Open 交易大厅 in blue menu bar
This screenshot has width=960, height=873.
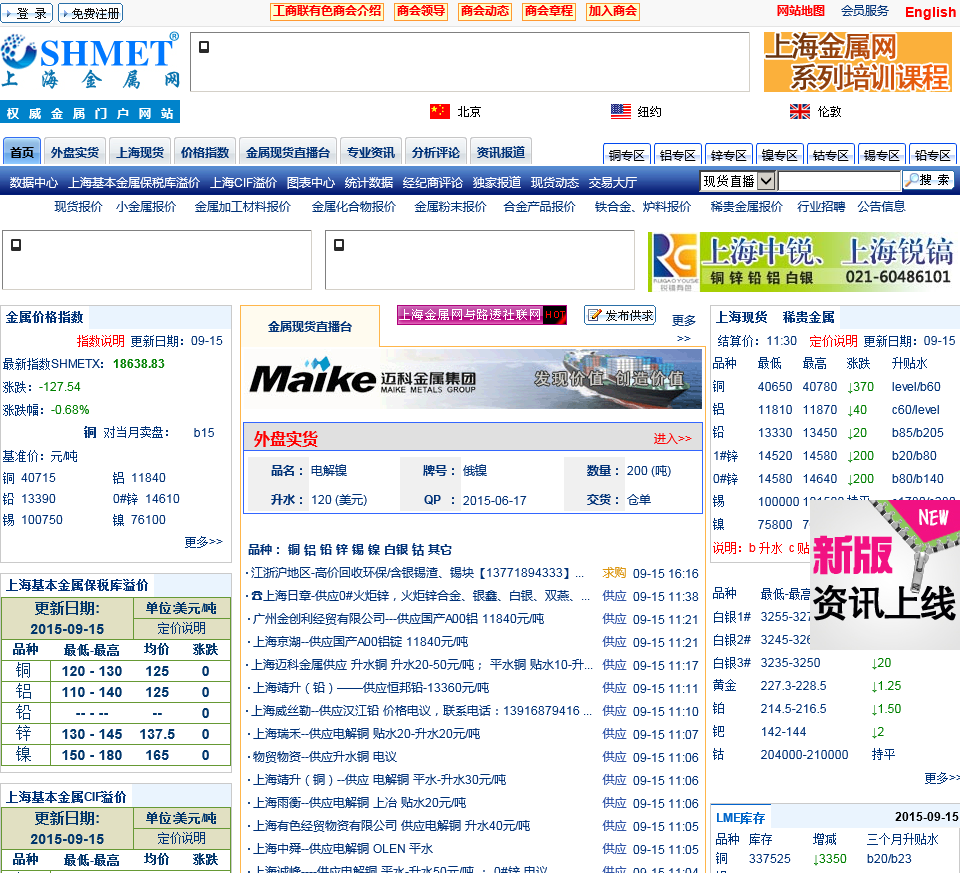click(612, 182)
